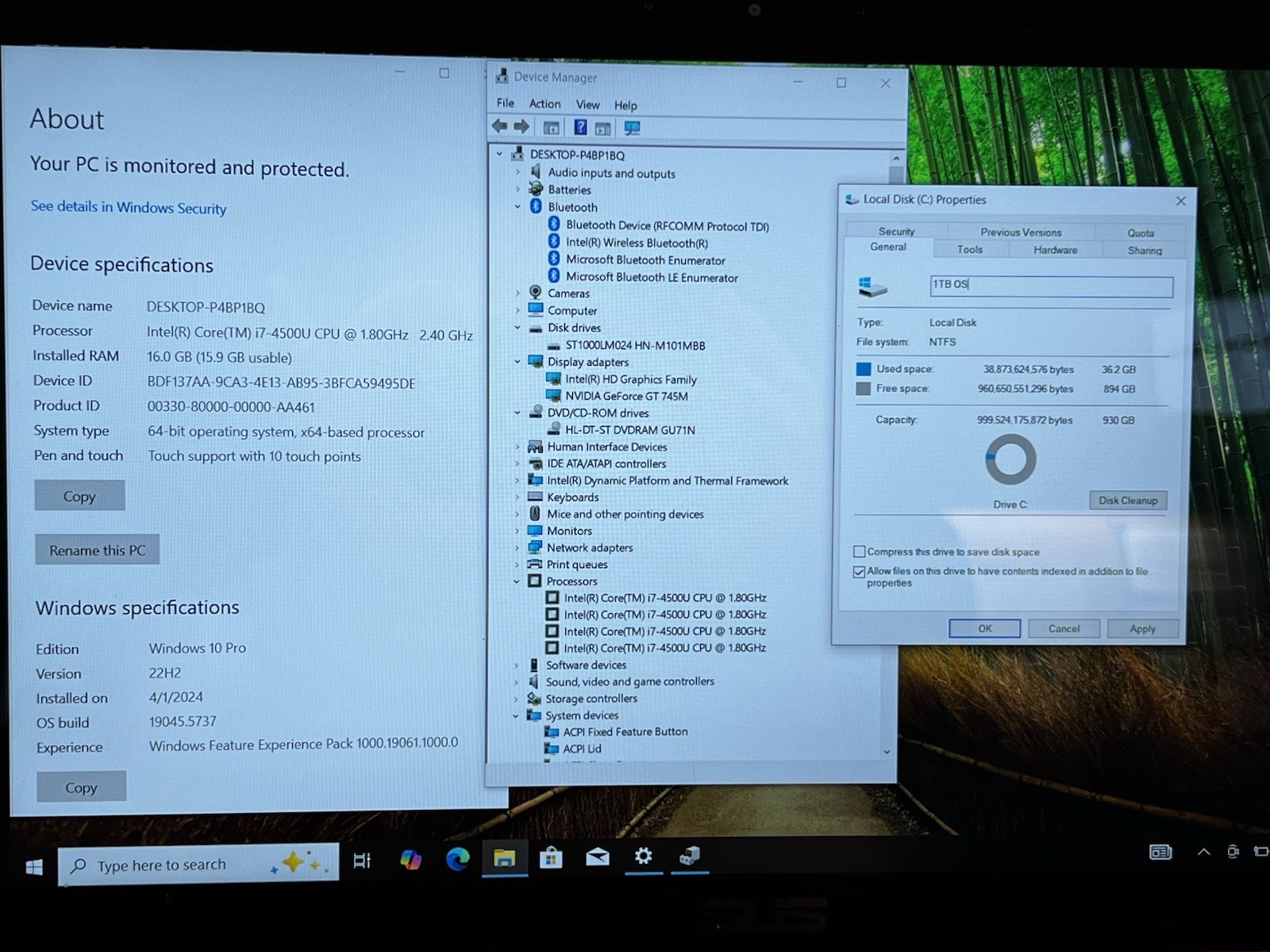Expand the Keyboards node

(x=517, y=497)
